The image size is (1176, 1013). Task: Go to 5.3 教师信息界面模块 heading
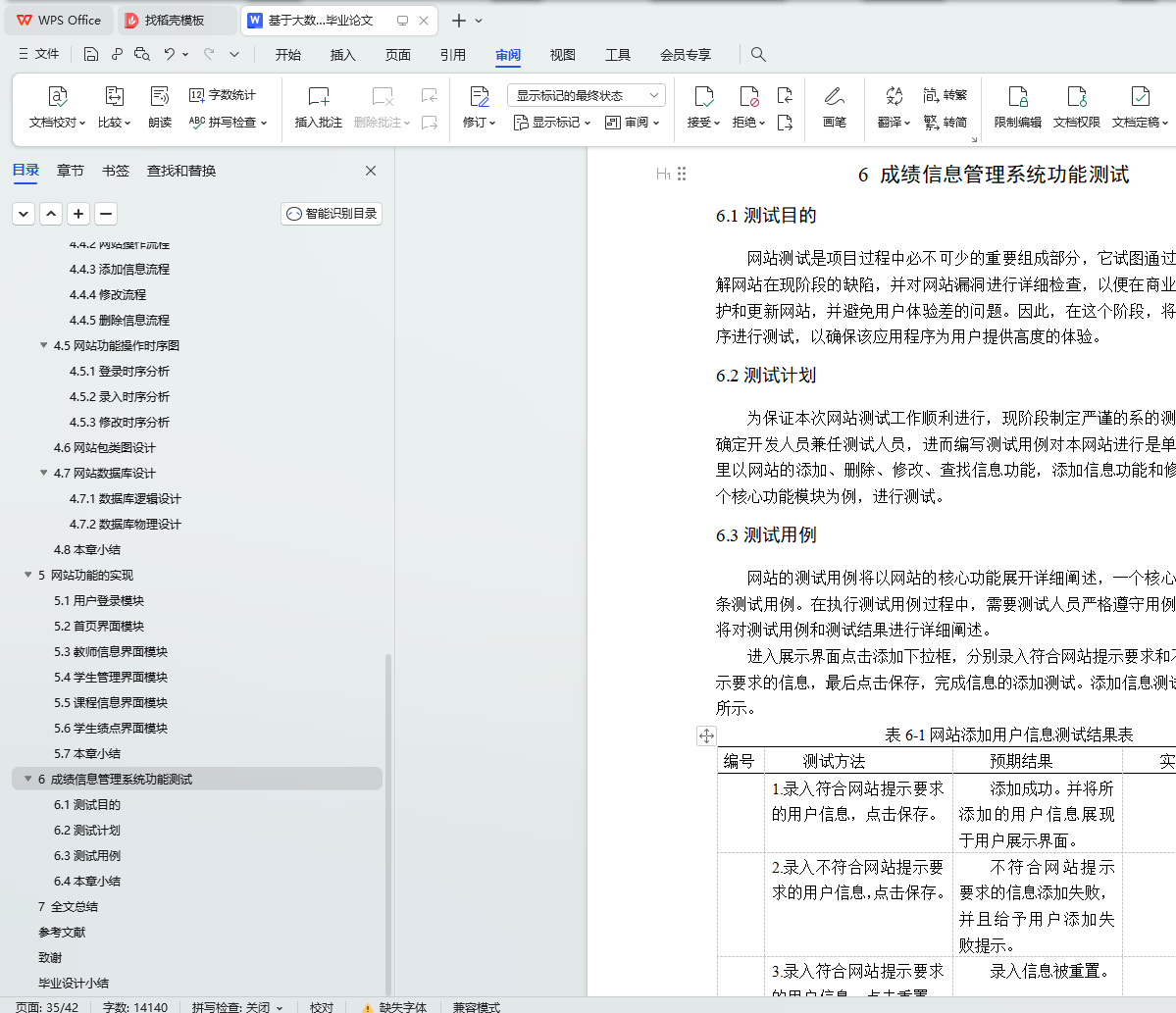[x=110, y=651]
